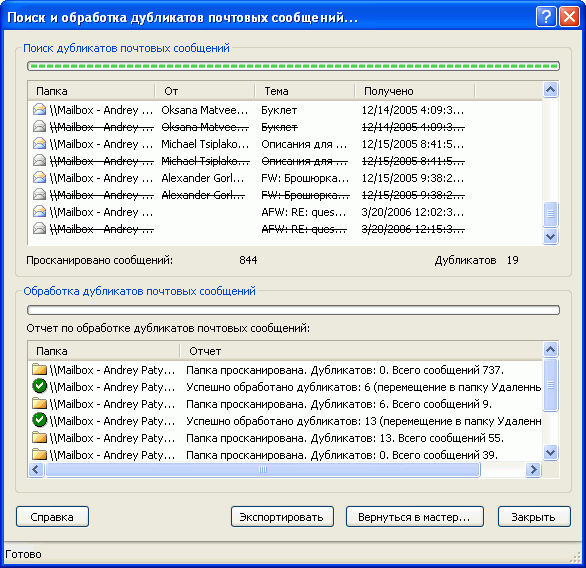
Task: Select the first Oksana Matvee… Буклет envelope icon
Action: (39, 110)
